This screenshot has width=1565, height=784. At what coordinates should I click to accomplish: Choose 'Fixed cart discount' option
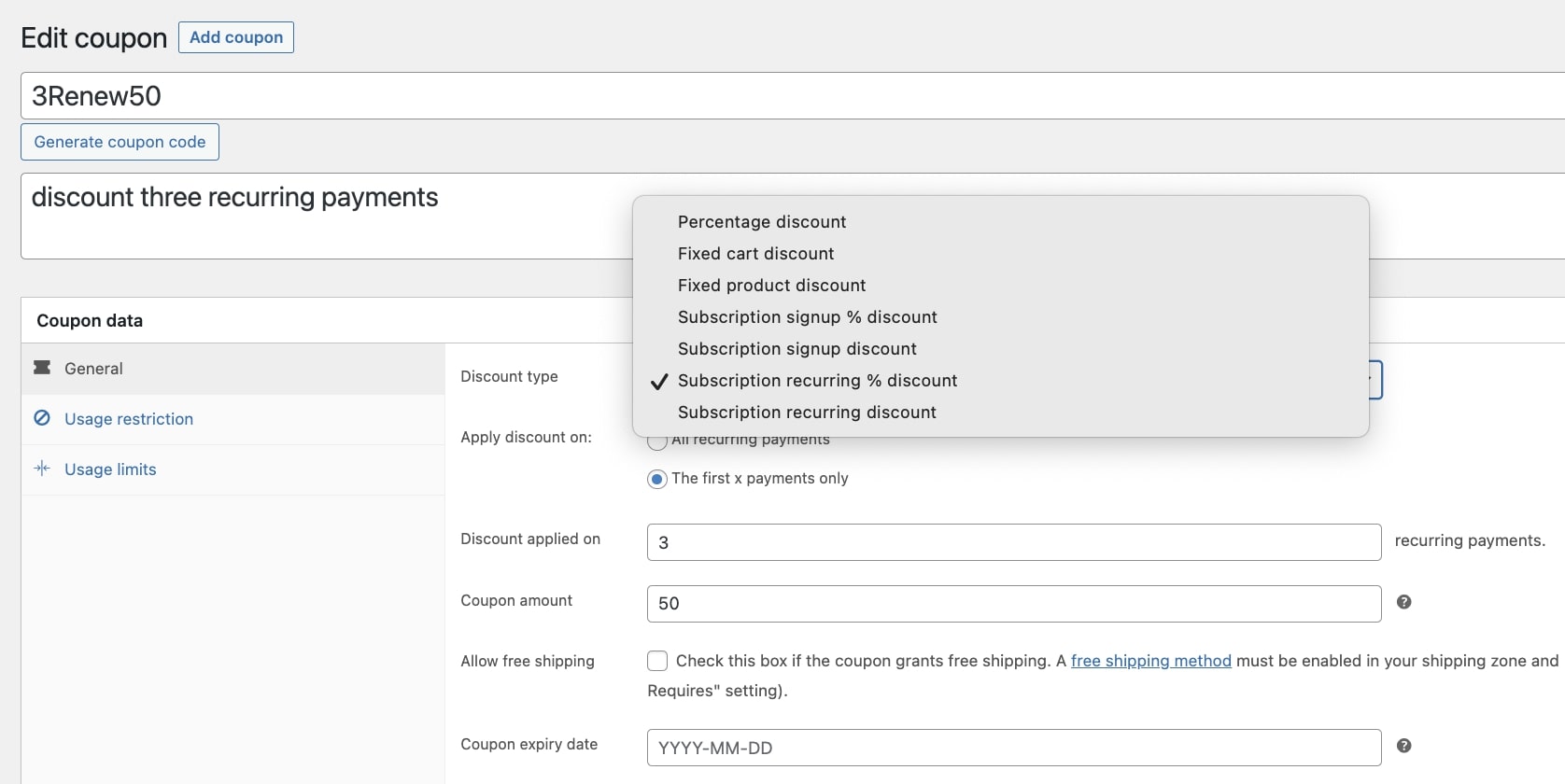tap(755, 254)
